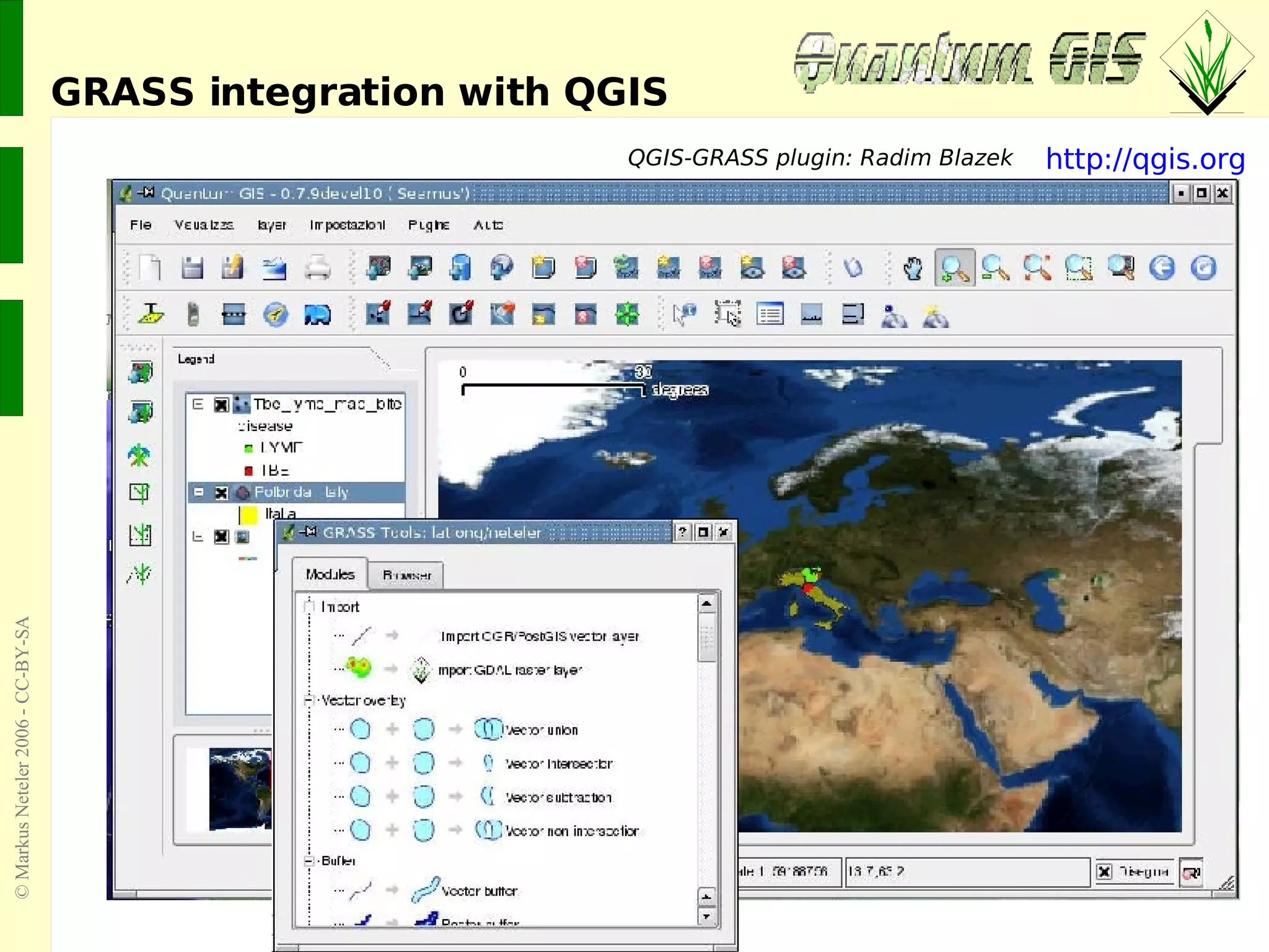Viewport: 1269px width, 952px height.
Task: Click the overview map thumbnail
Action: point(240,788)
